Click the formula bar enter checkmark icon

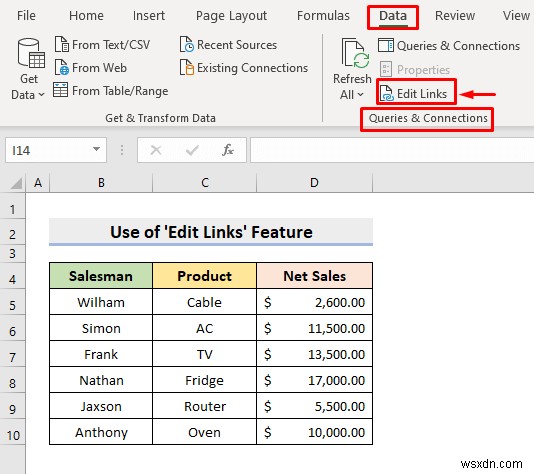click(192, 150)
